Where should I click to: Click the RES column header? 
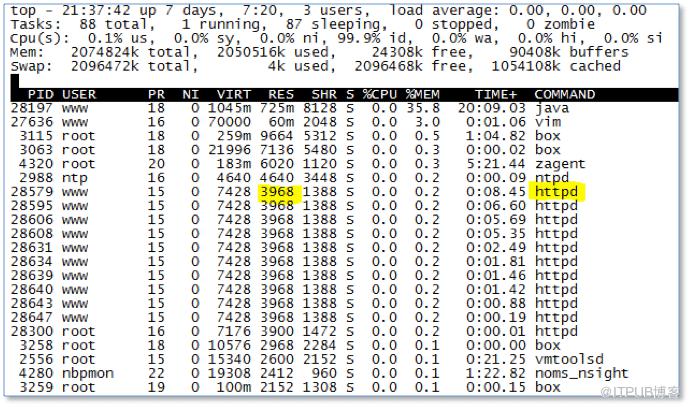[281, 94]
